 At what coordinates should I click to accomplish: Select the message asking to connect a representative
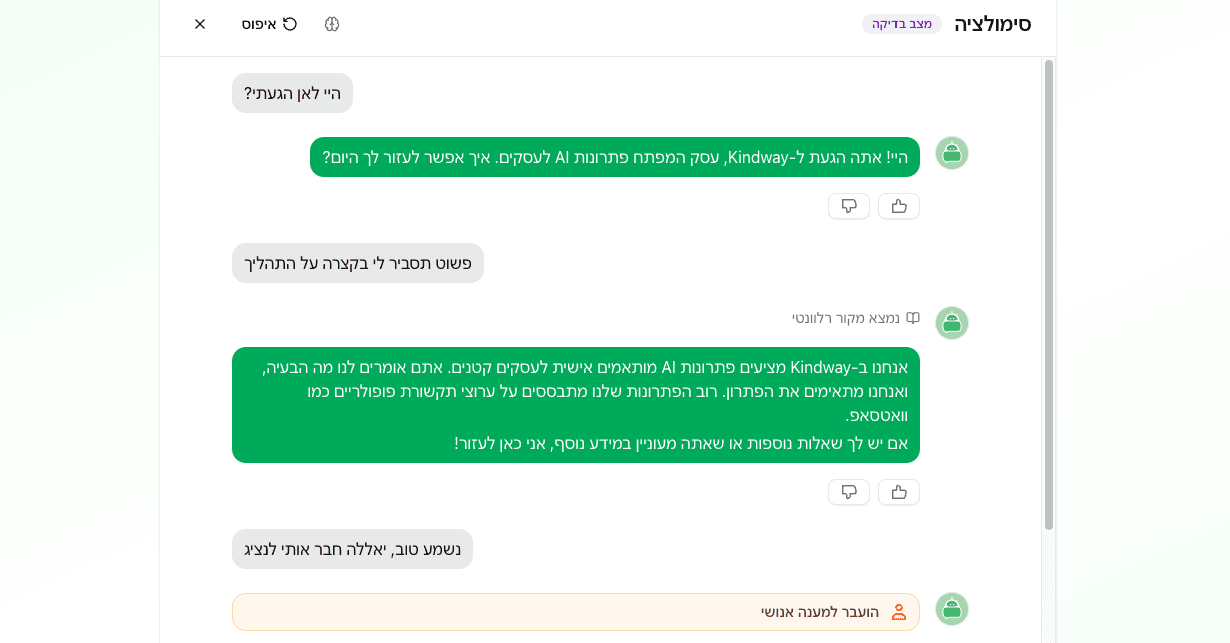352,549
